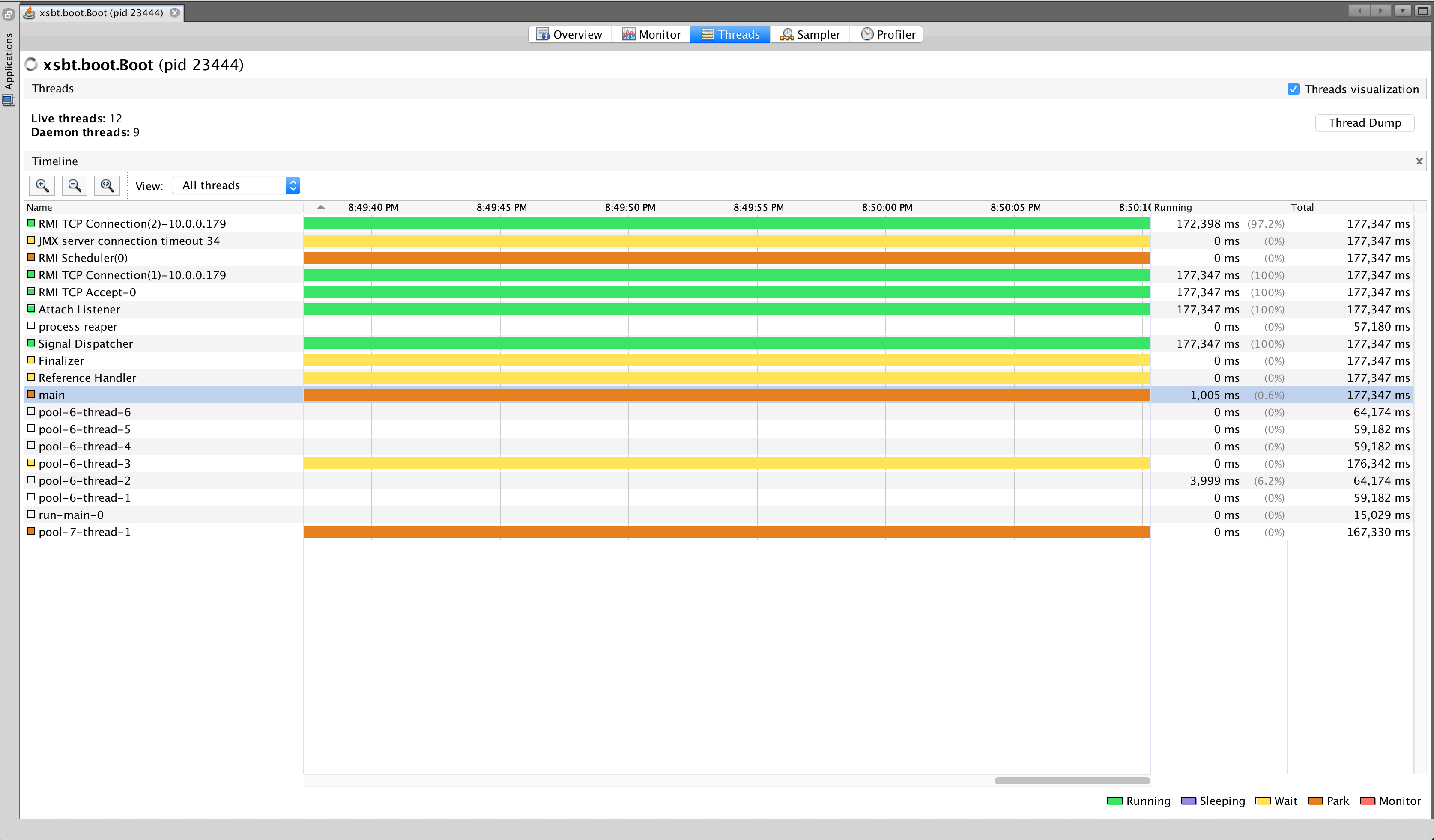Close the xsbt.boot.Boot document tab
1434x840 pixels.
pos(175,12)
